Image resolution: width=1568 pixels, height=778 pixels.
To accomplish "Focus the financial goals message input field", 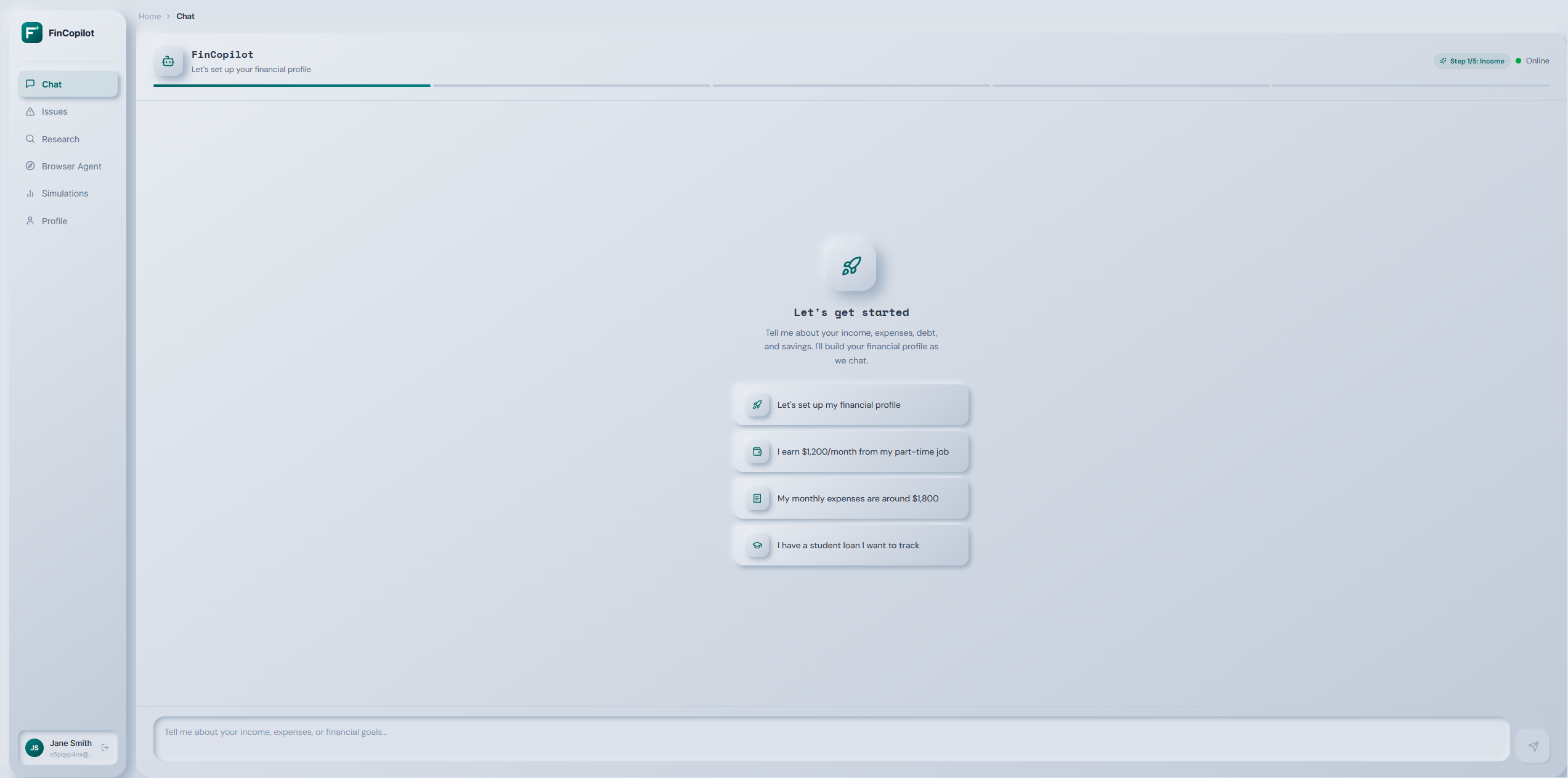I will click(x=831, y=738).
